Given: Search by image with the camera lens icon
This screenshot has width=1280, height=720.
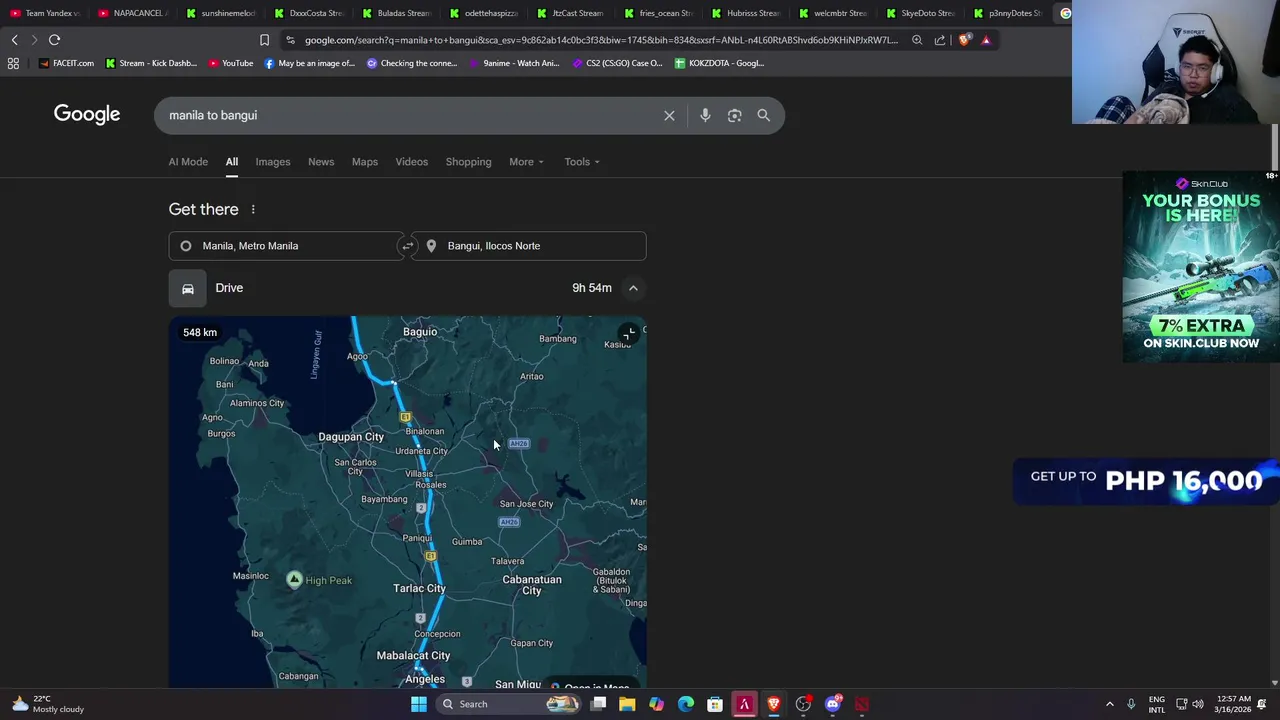Looking at the screenshot, I should (x=735, y=115).
